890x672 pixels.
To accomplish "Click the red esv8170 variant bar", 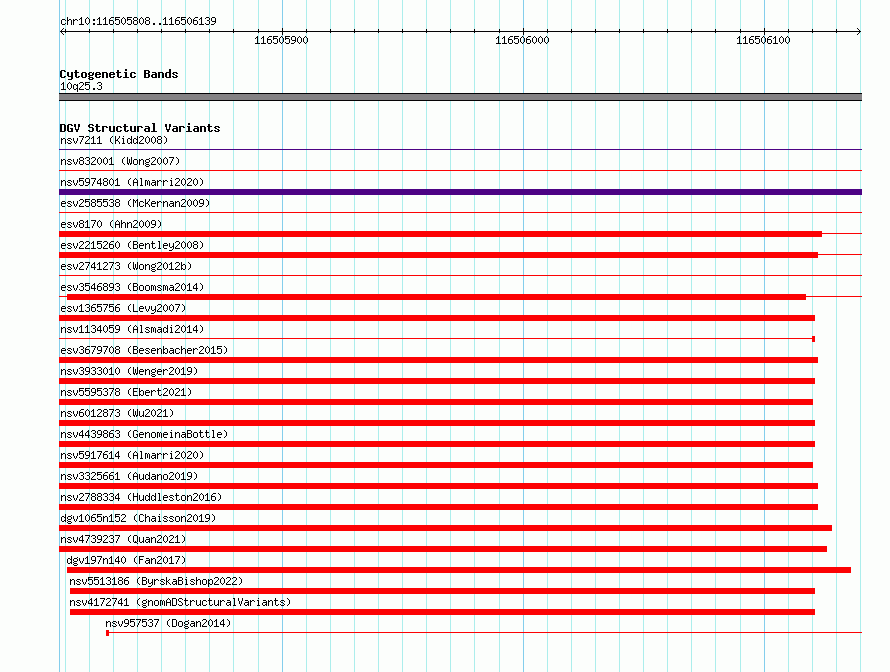I will point(440,234).
